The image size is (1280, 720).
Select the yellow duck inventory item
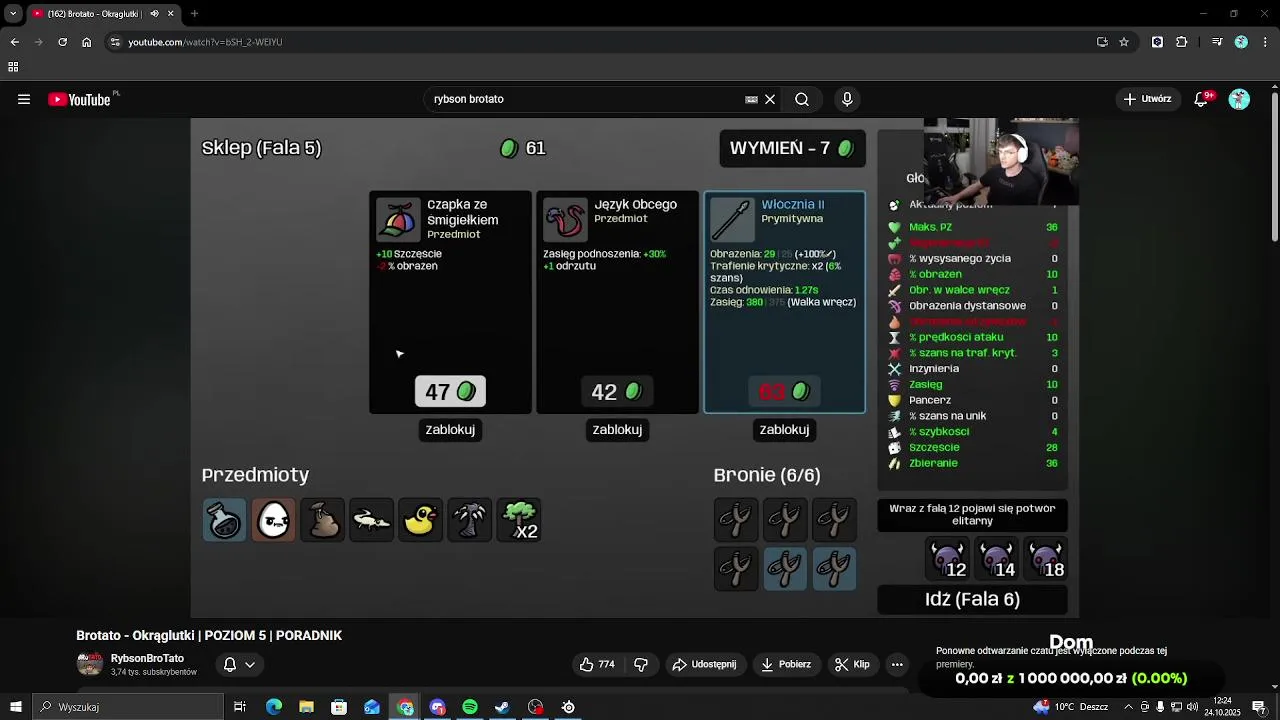coord(420,520)
